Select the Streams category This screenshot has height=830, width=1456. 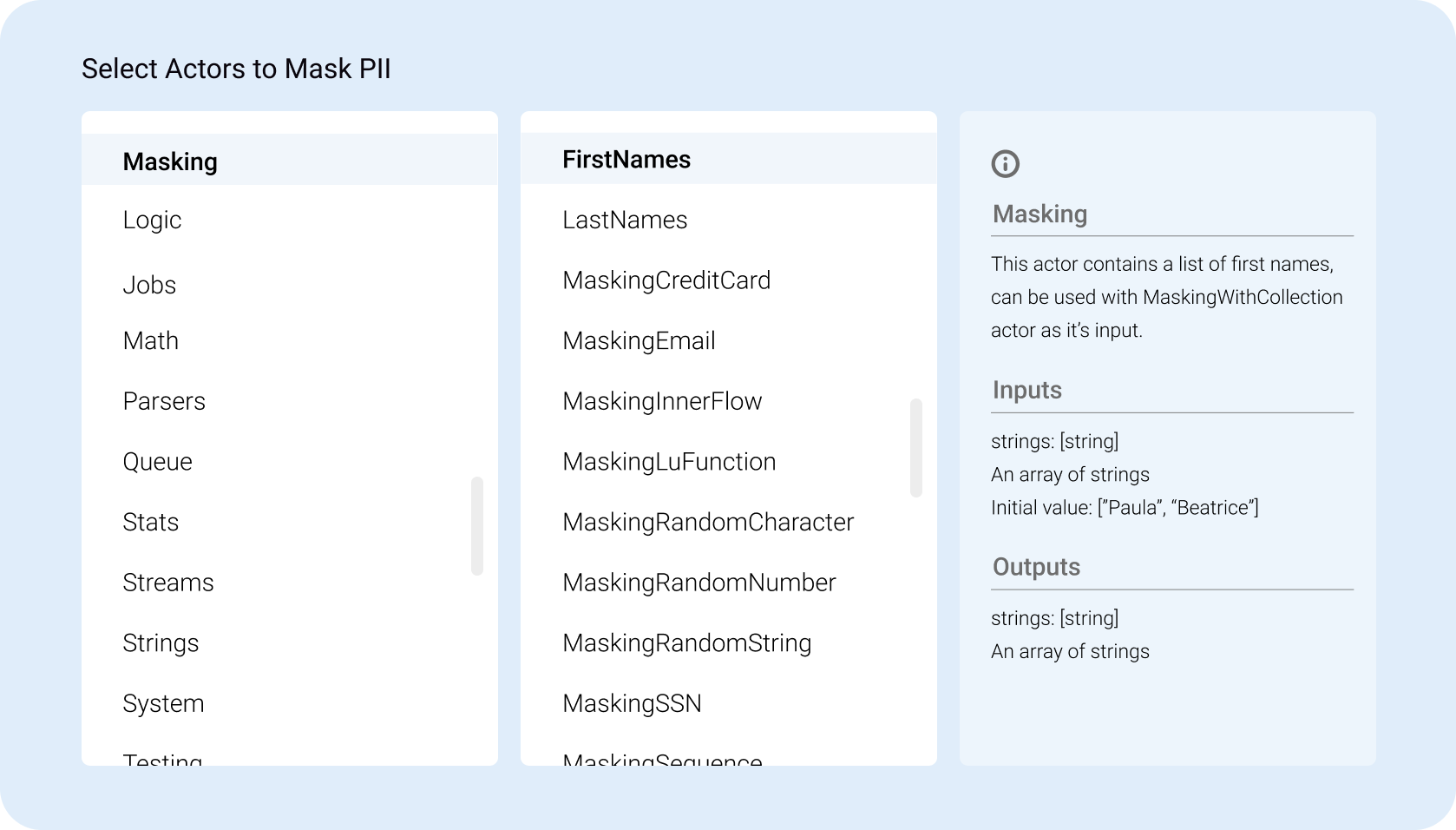coord(168,583)
